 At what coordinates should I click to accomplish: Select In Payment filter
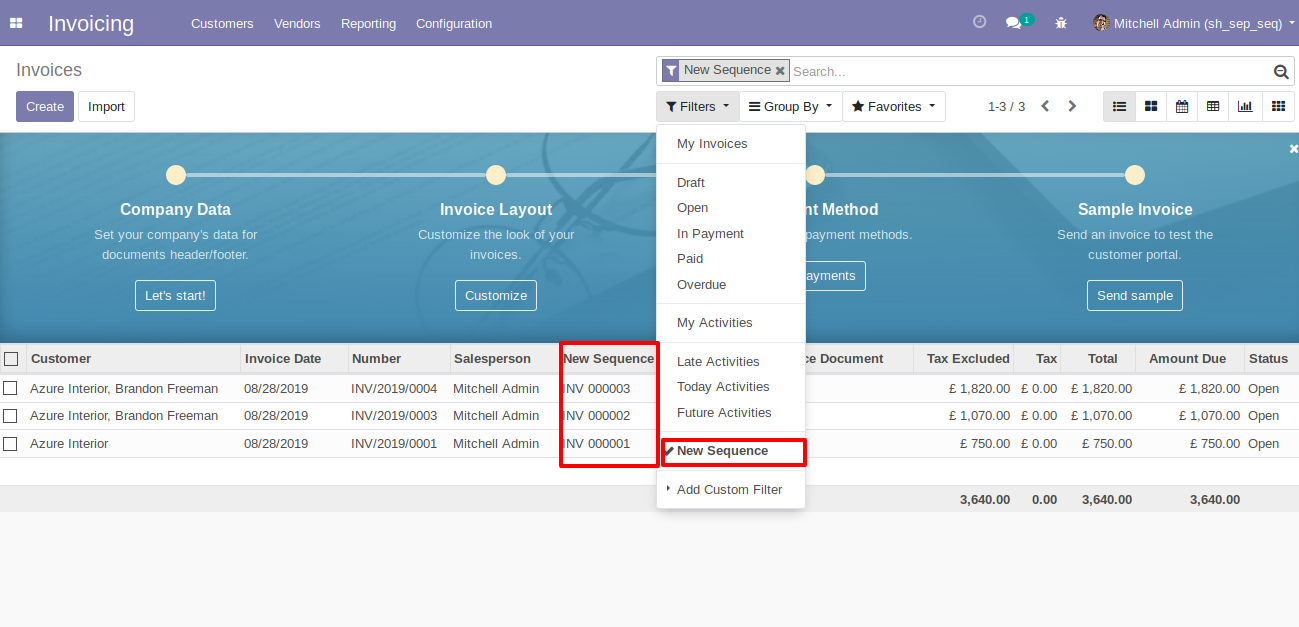[x=731, y=234]
